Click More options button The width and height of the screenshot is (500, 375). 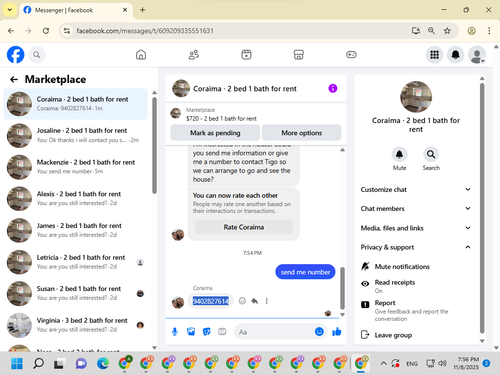pos(302,133)
